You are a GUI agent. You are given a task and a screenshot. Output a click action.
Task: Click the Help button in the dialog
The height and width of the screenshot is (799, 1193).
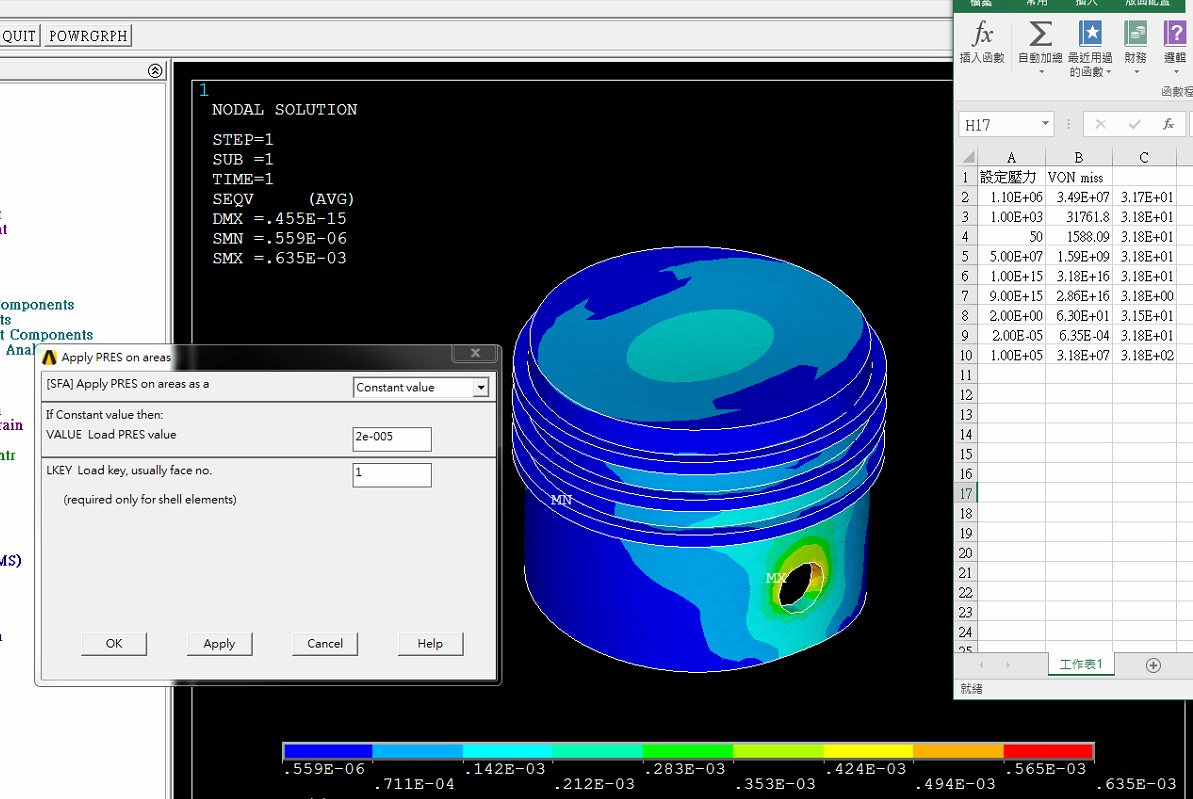[x=430, y=644]
